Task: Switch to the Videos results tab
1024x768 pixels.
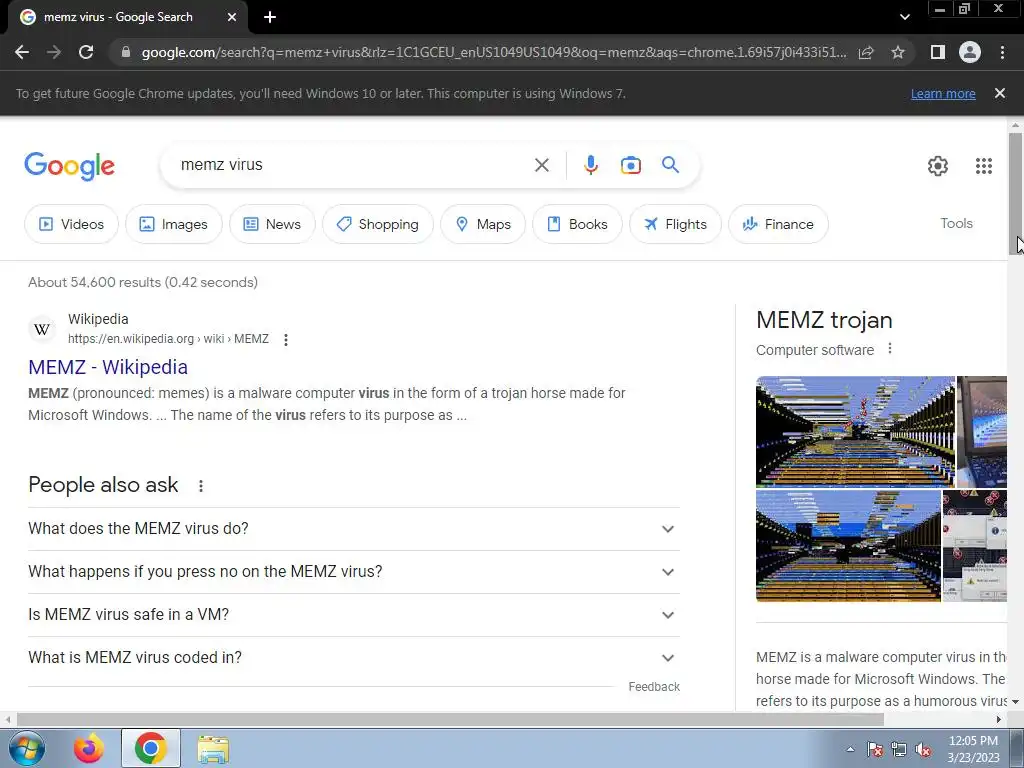Action: coord(71,224)
